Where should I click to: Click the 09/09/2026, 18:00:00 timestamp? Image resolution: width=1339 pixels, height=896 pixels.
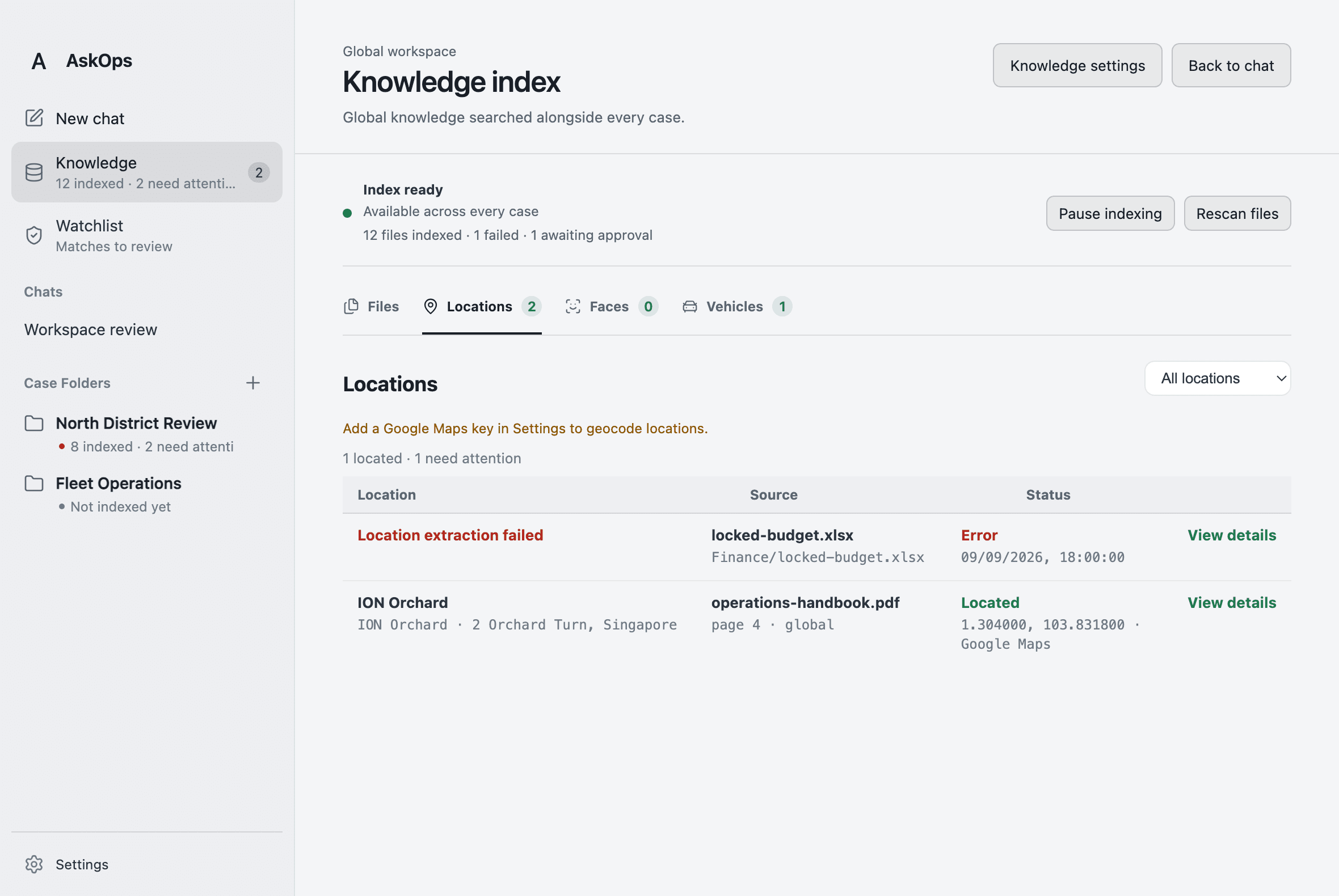point(1042,557)
